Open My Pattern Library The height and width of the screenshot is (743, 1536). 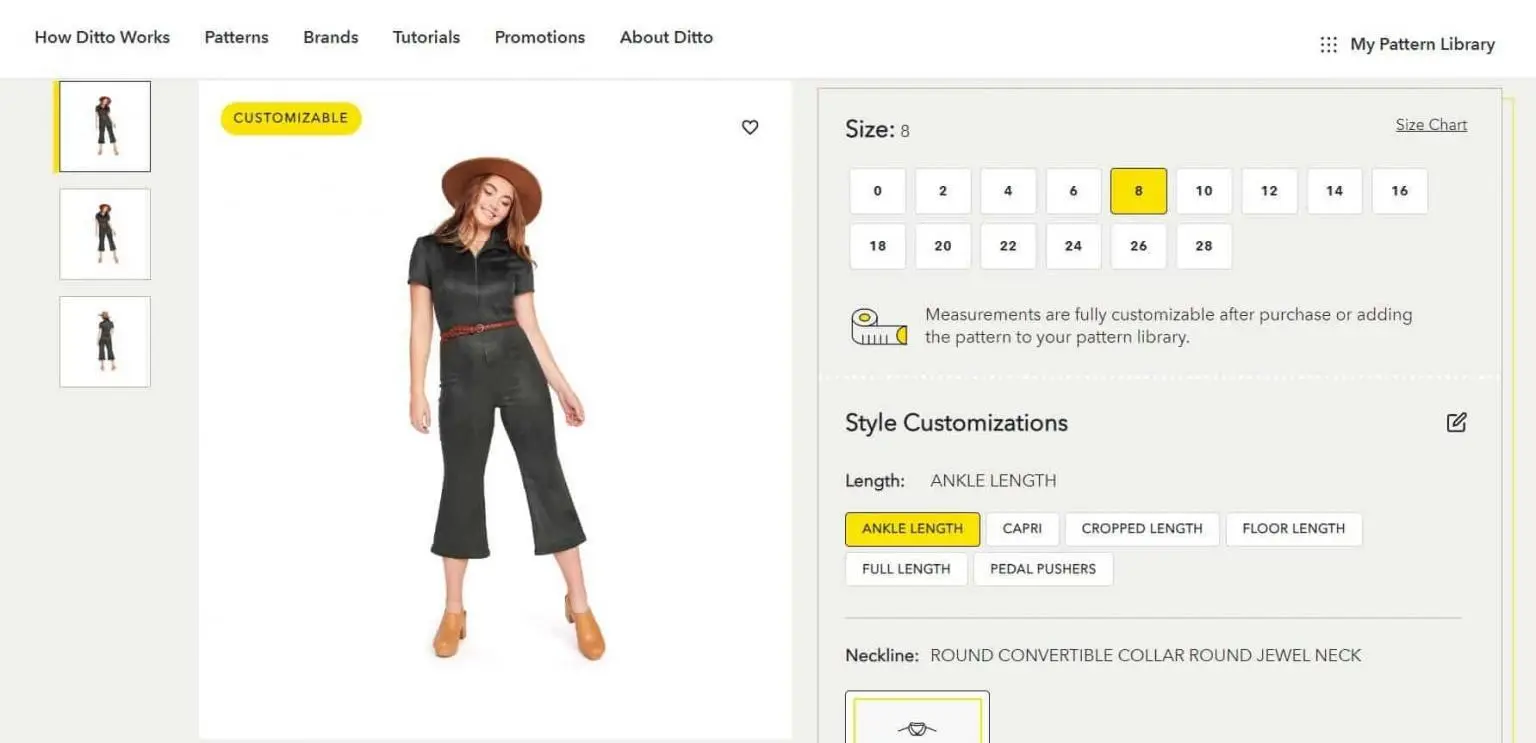[1422, 44]
